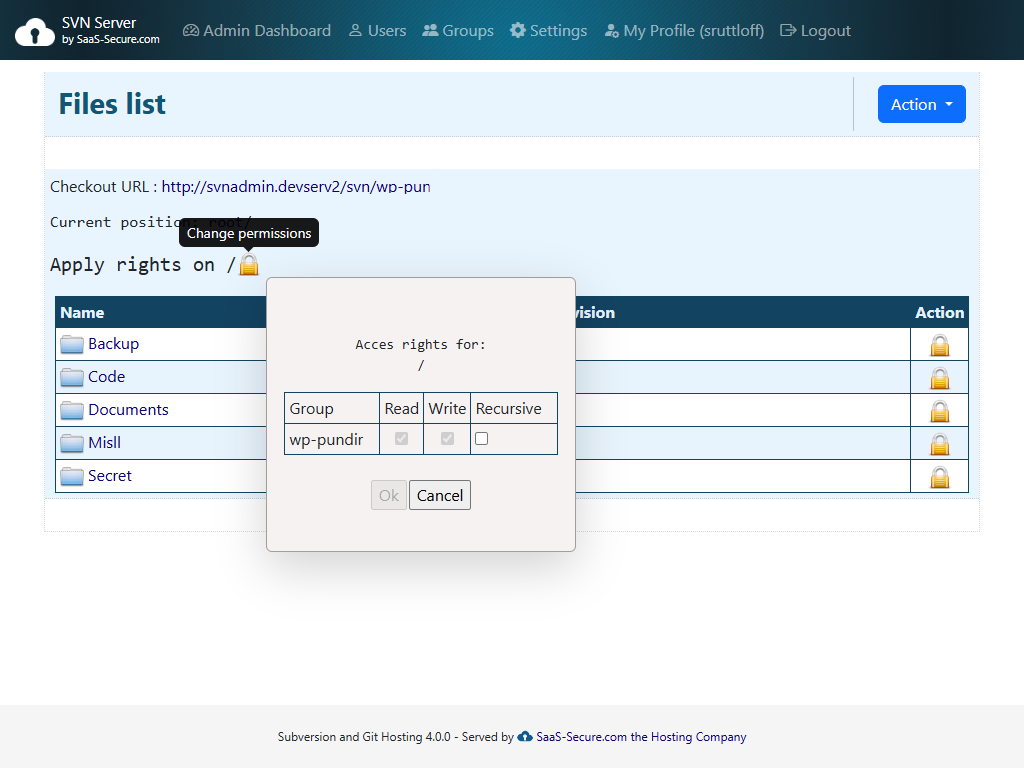Open the Action dropdown menu
Screen dimensions: 1024x768
pyautogui.click(x=921, y=104)
